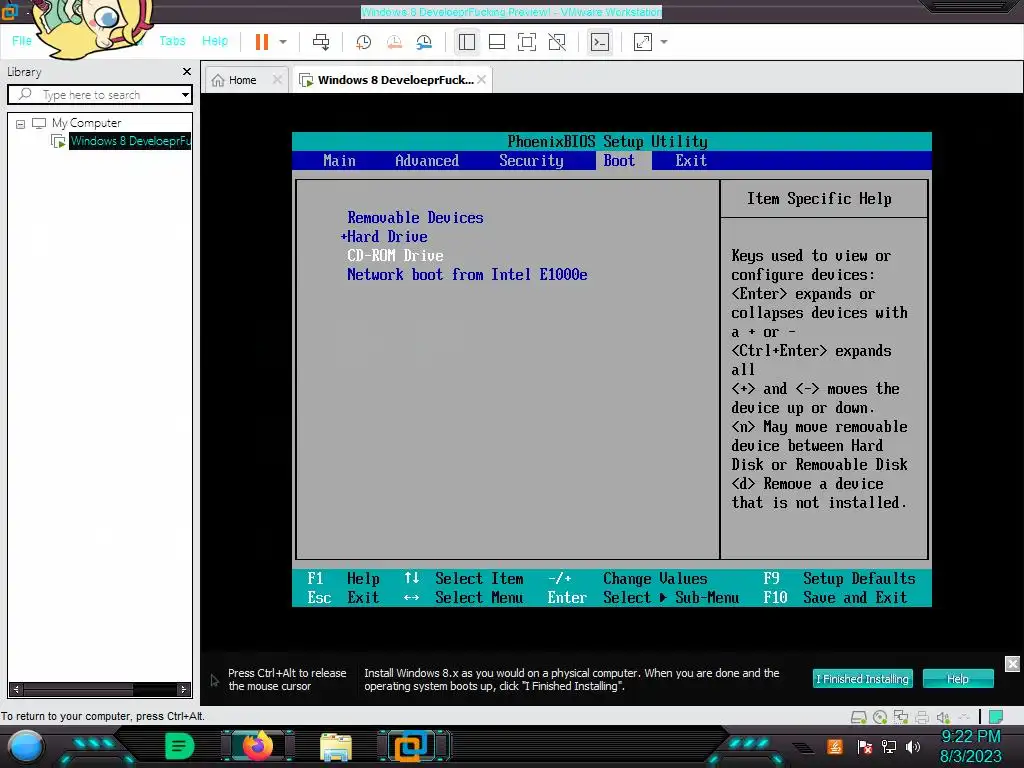Select the Windows 8 DeveloeprFuck... tab
The image size is (1024, 768).
(390, 80)
